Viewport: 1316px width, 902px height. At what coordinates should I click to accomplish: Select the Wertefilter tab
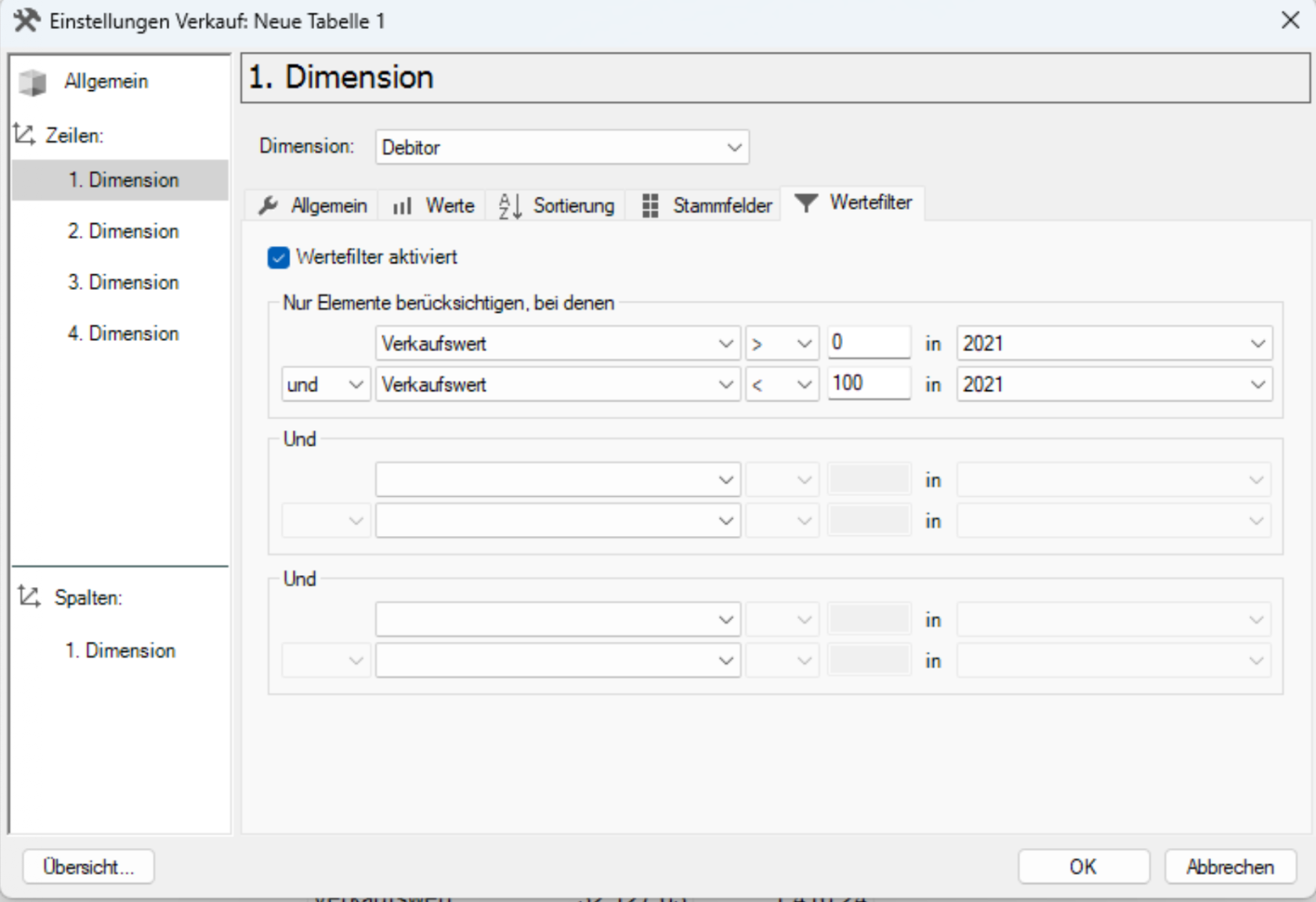click(853, 203)
